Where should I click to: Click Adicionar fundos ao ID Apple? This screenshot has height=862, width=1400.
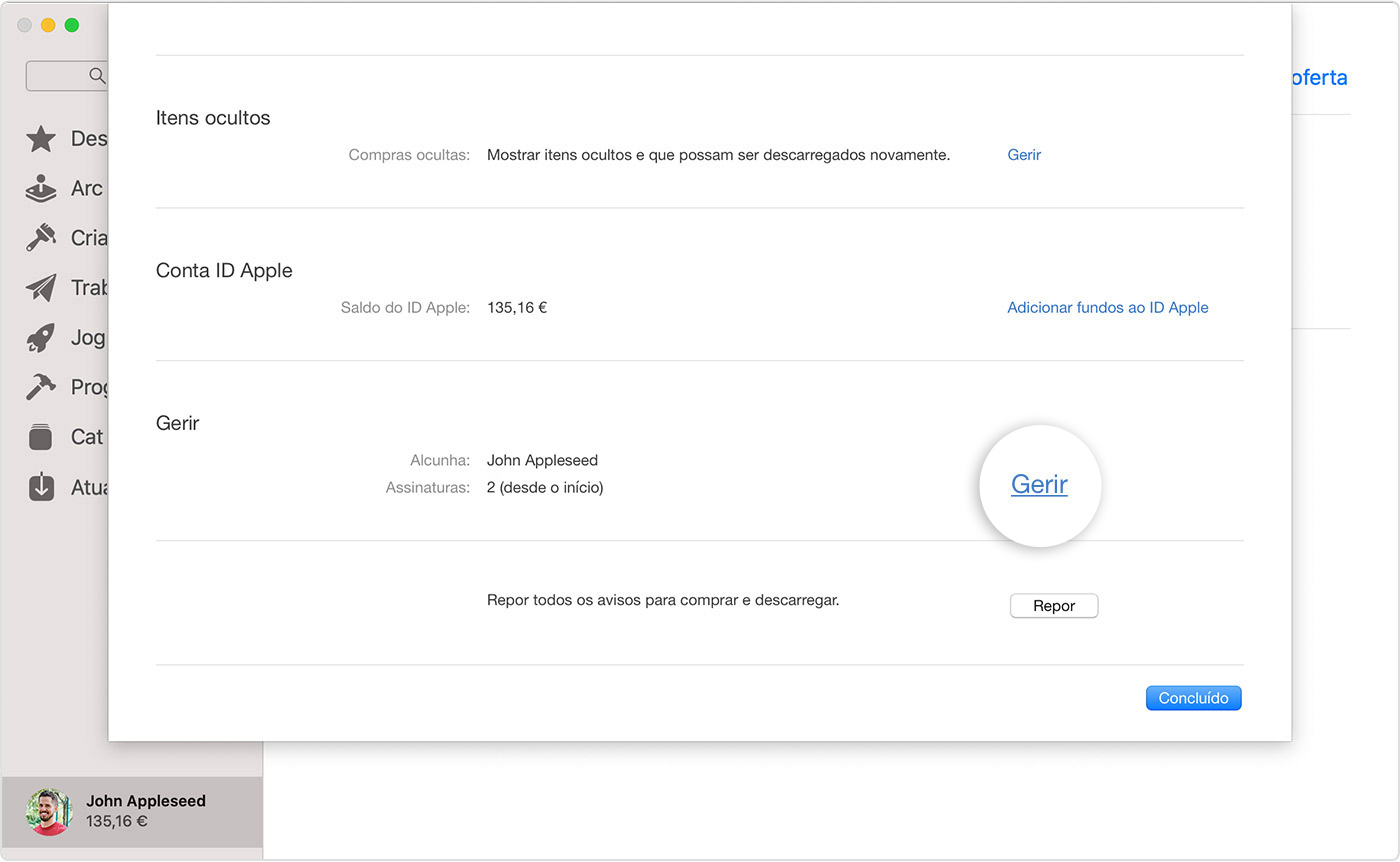click(1108, 308)
